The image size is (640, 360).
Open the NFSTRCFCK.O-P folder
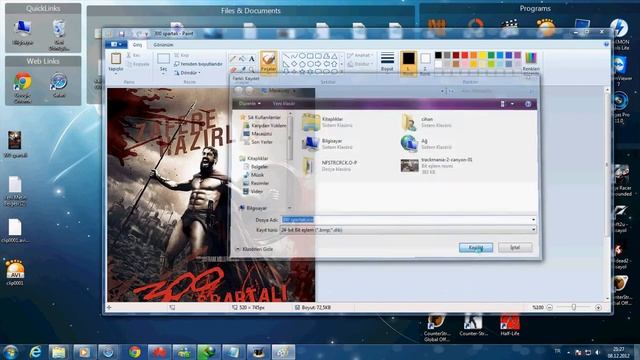330,165
